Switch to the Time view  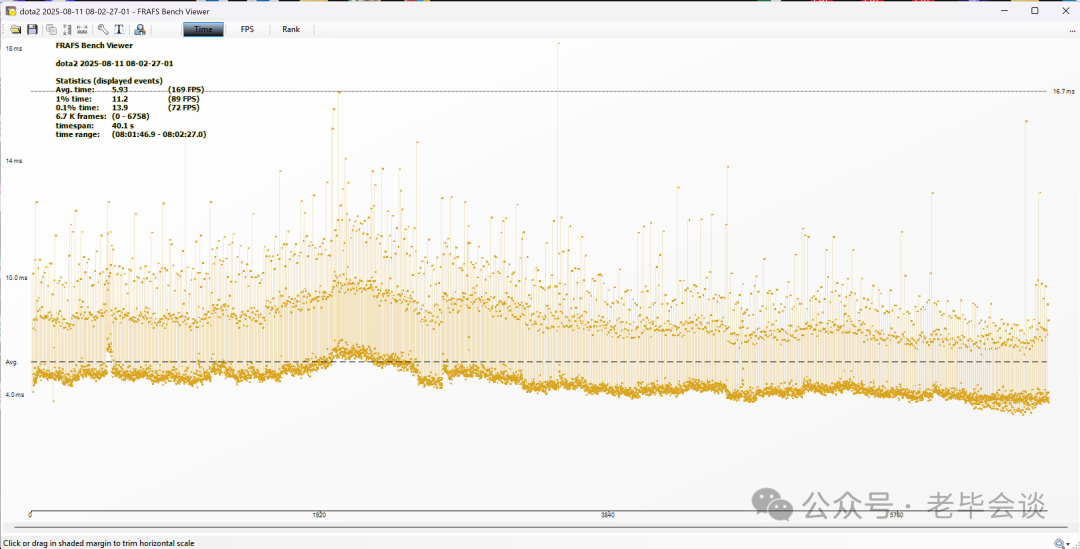tap(203, 30)
